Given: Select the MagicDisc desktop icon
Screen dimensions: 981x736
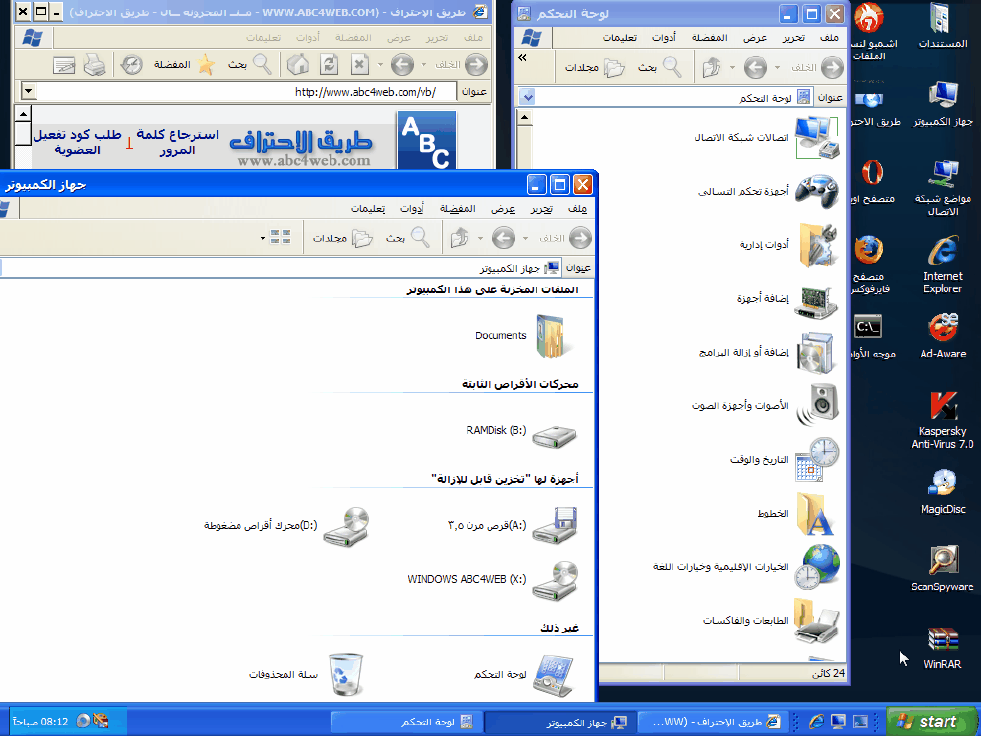Looking at the screenshot, I should point(942,486).
